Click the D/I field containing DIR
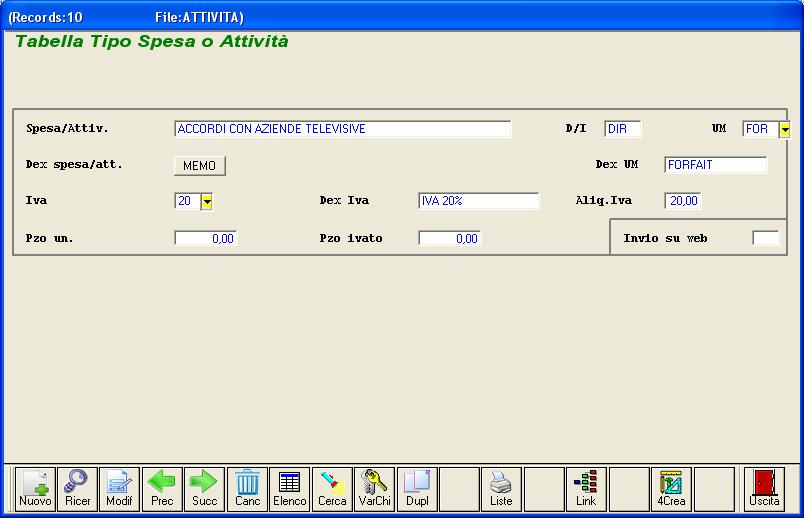Image resolution: width=804 pixels, height=518 pixels. click(622, 129)
